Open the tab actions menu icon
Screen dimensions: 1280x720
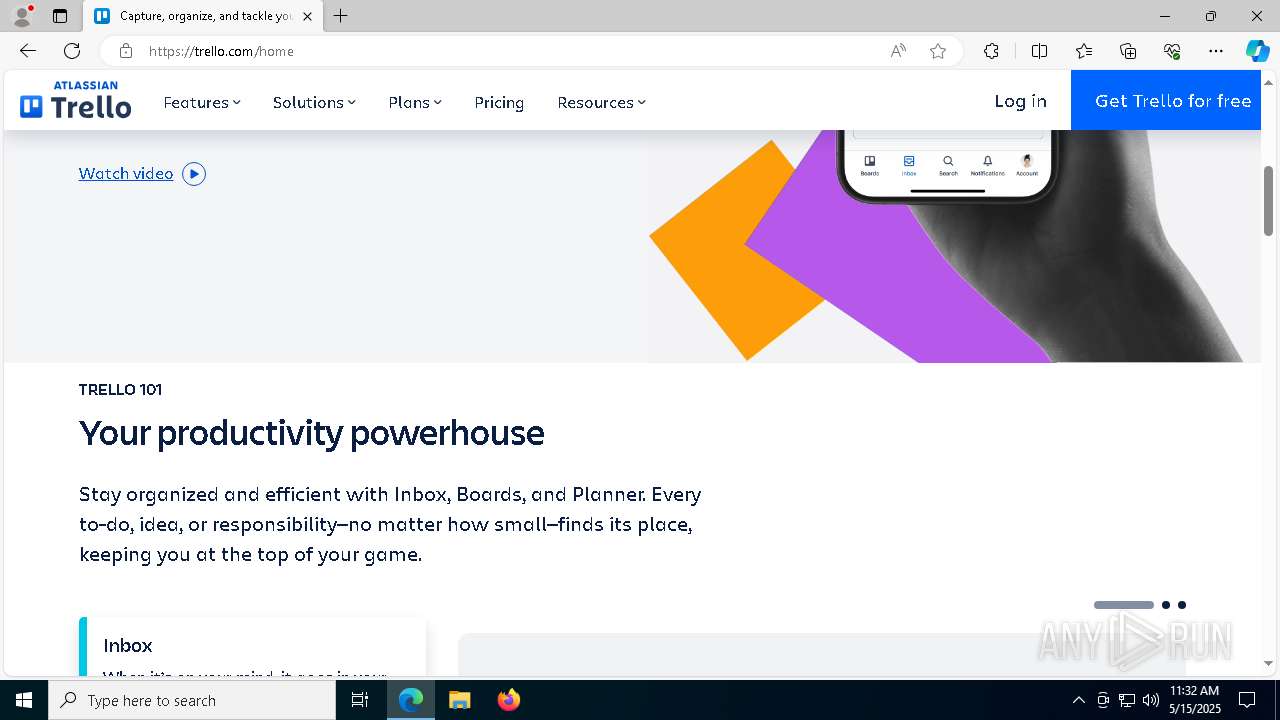click(60, 16)
